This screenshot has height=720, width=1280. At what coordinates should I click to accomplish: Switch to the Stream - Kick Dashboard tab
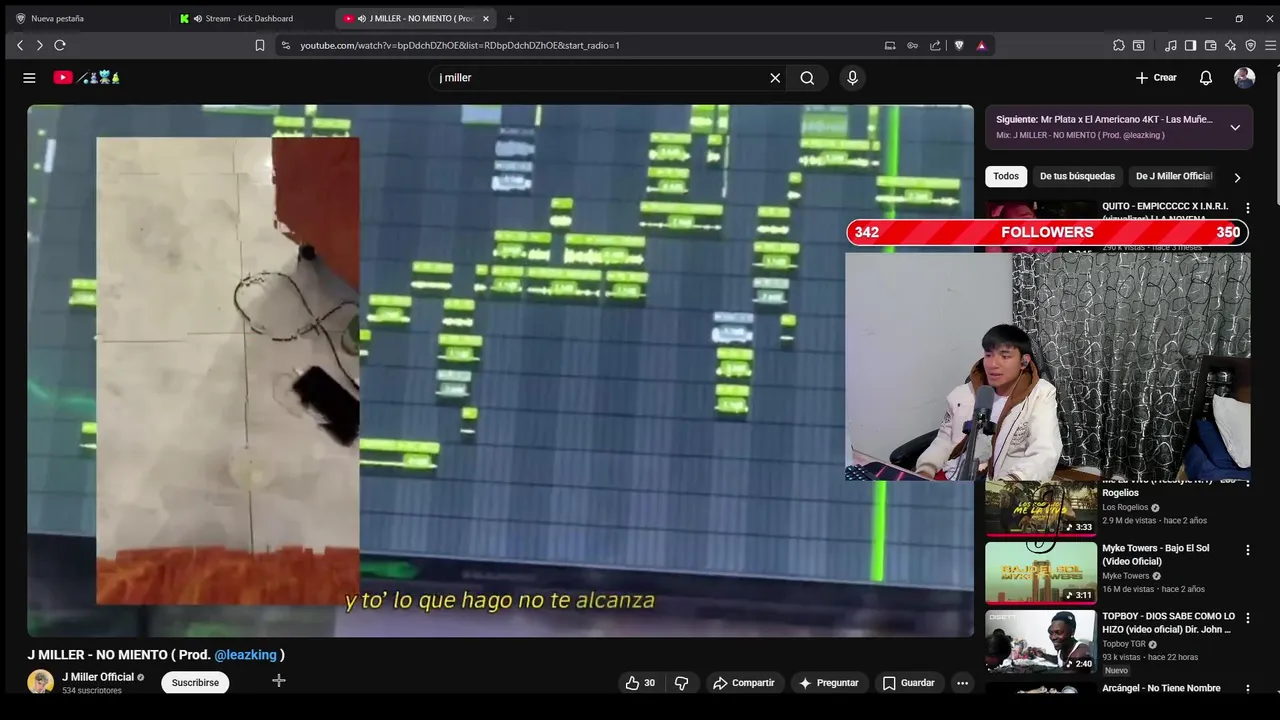pyautogui.click(x=250, y=18)
